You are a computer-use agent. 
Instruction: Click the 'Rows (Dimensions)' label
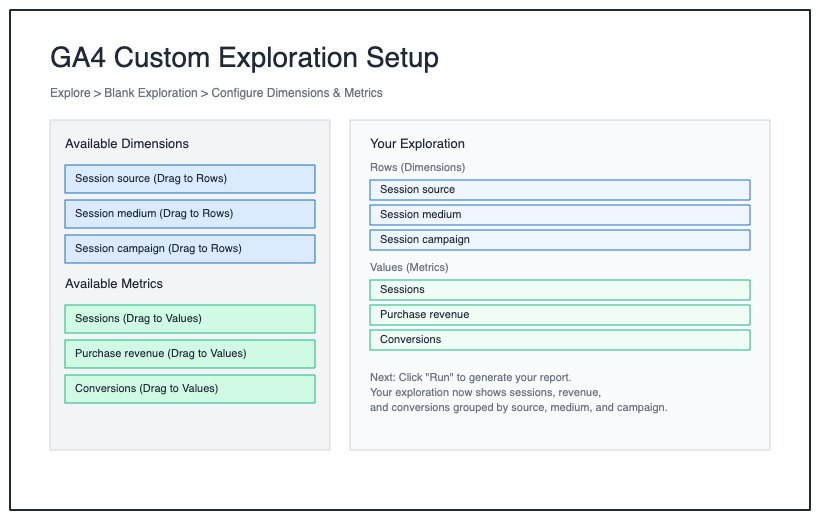tap(417, 167)
